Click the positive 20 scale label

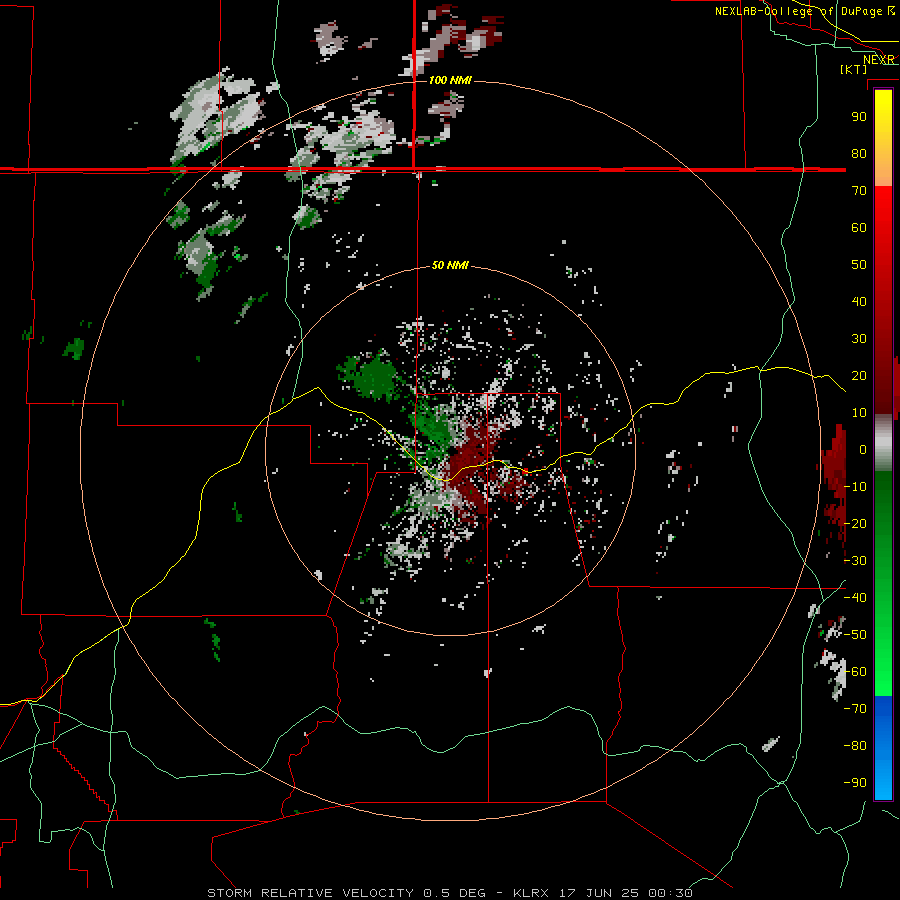pos(859,375)
